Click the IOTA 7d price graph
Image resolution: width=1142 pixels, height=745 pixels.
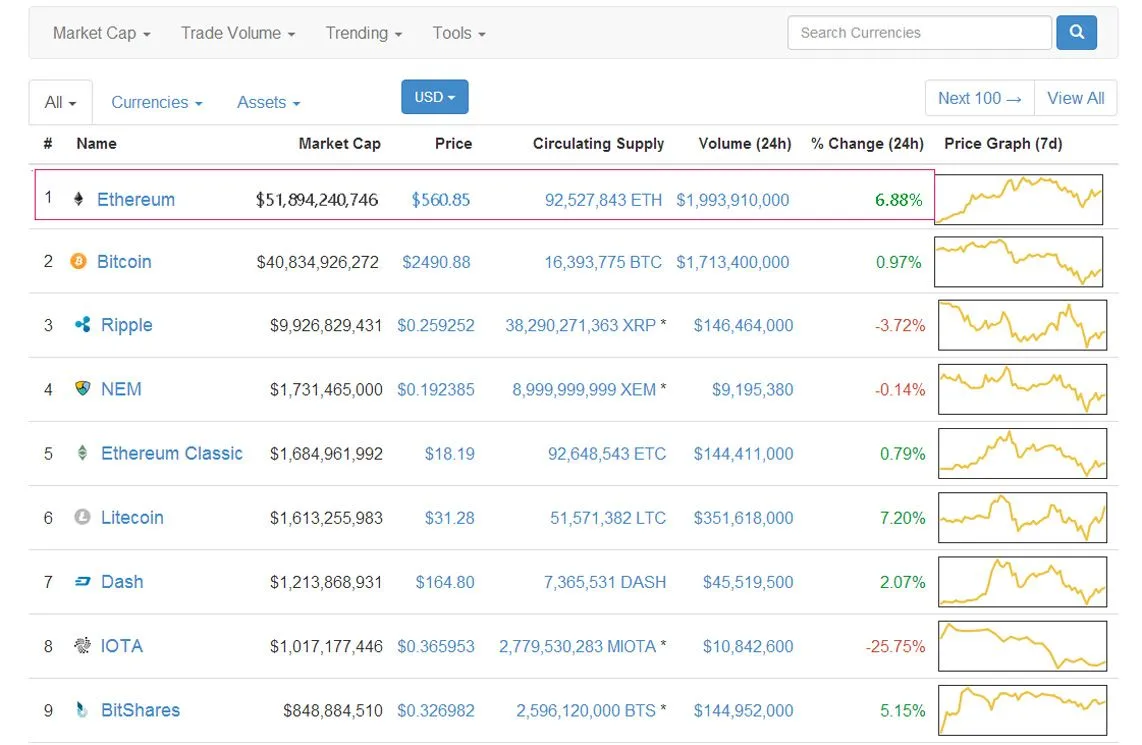(x=1023, y=645)
